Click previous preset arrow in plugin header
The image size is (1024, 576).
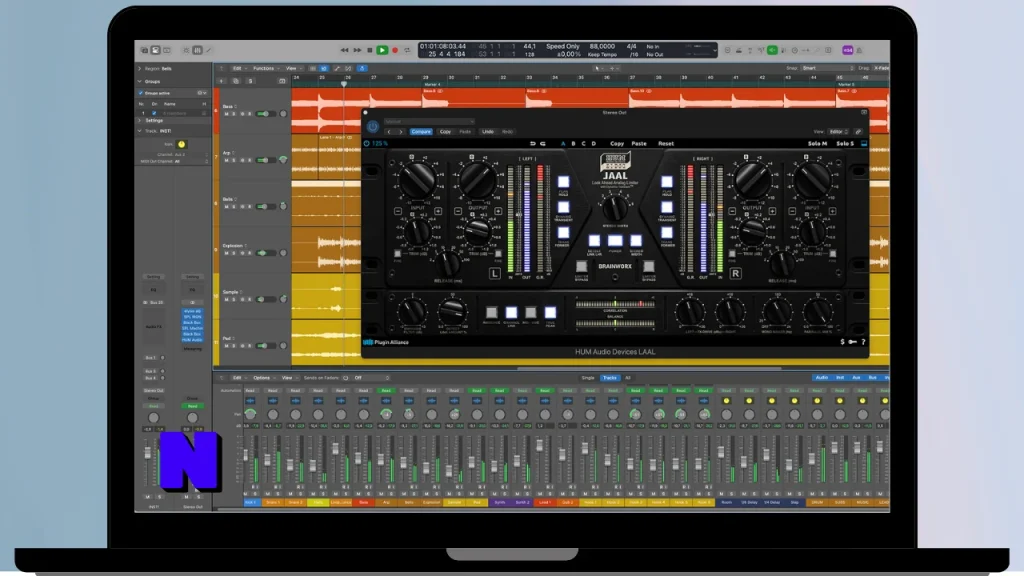tap(389, 132)
